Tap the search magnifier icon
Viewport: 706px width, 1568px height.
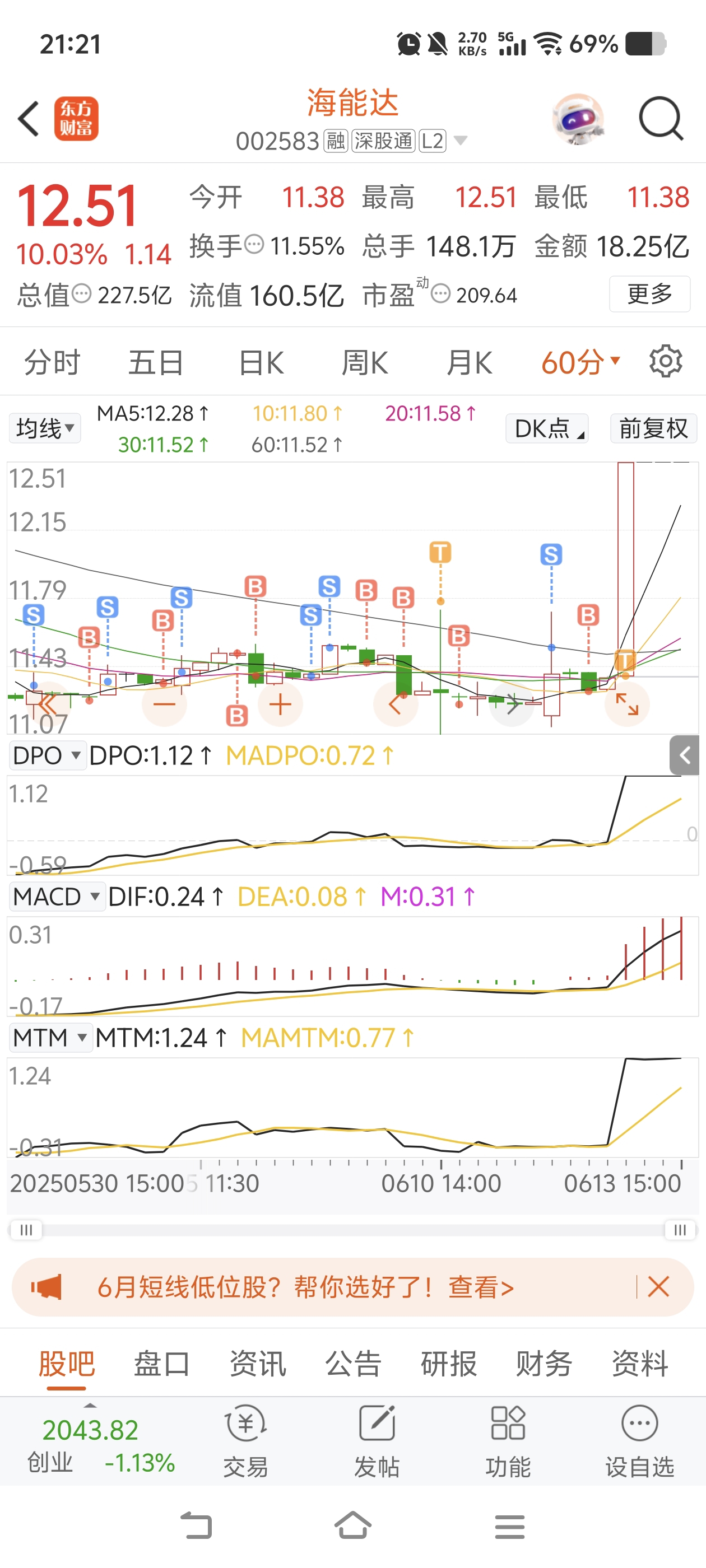[x=661, y=119]
